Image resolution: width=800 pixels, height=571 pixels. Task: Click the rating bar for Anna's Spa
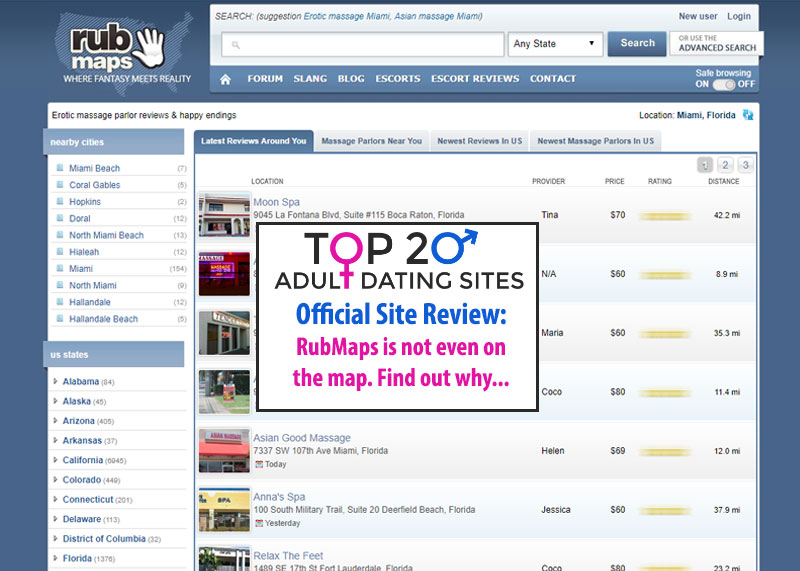665,511
